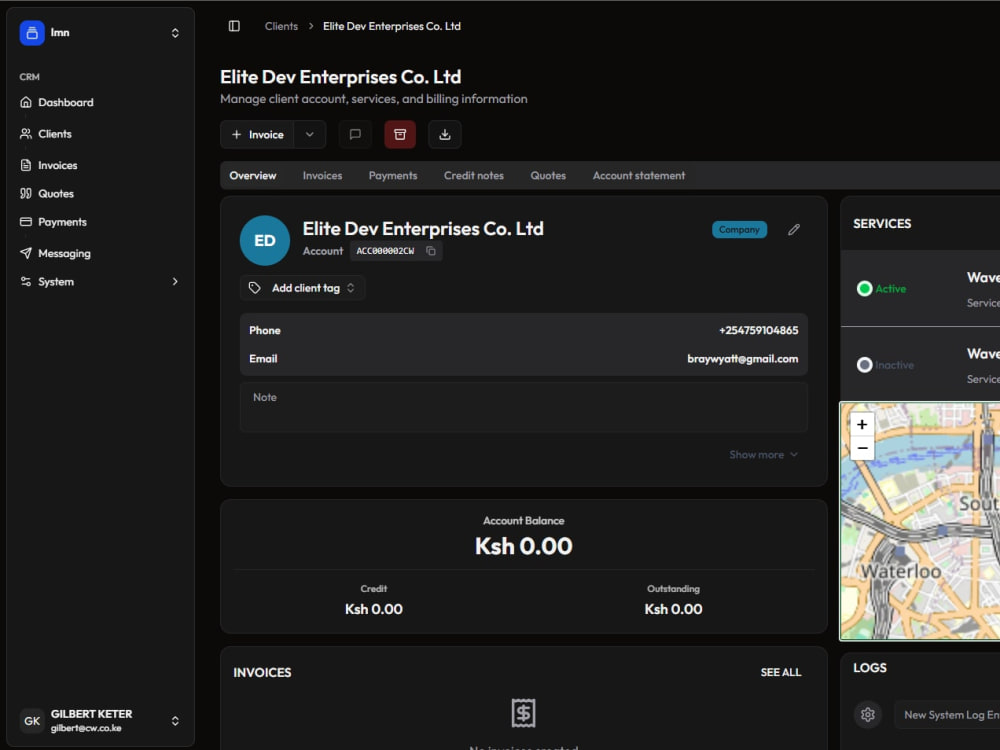Viewport: 1000px width, 750px height.
Task: Toggle the Active service status indicator
Action: click(x=865, y=288)
